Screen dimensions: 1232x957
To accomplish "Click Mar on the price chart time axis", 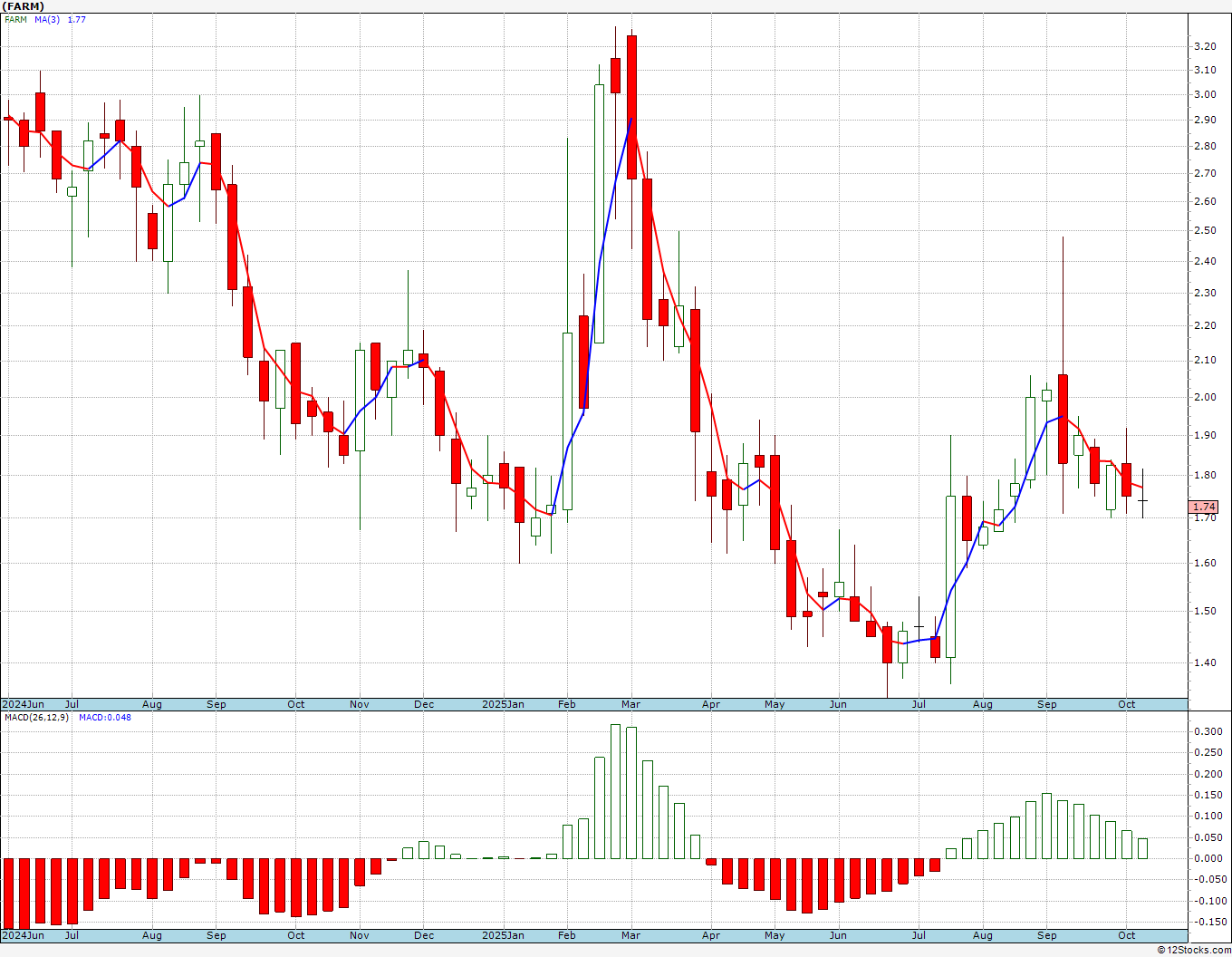I will [x=631, y=704].
